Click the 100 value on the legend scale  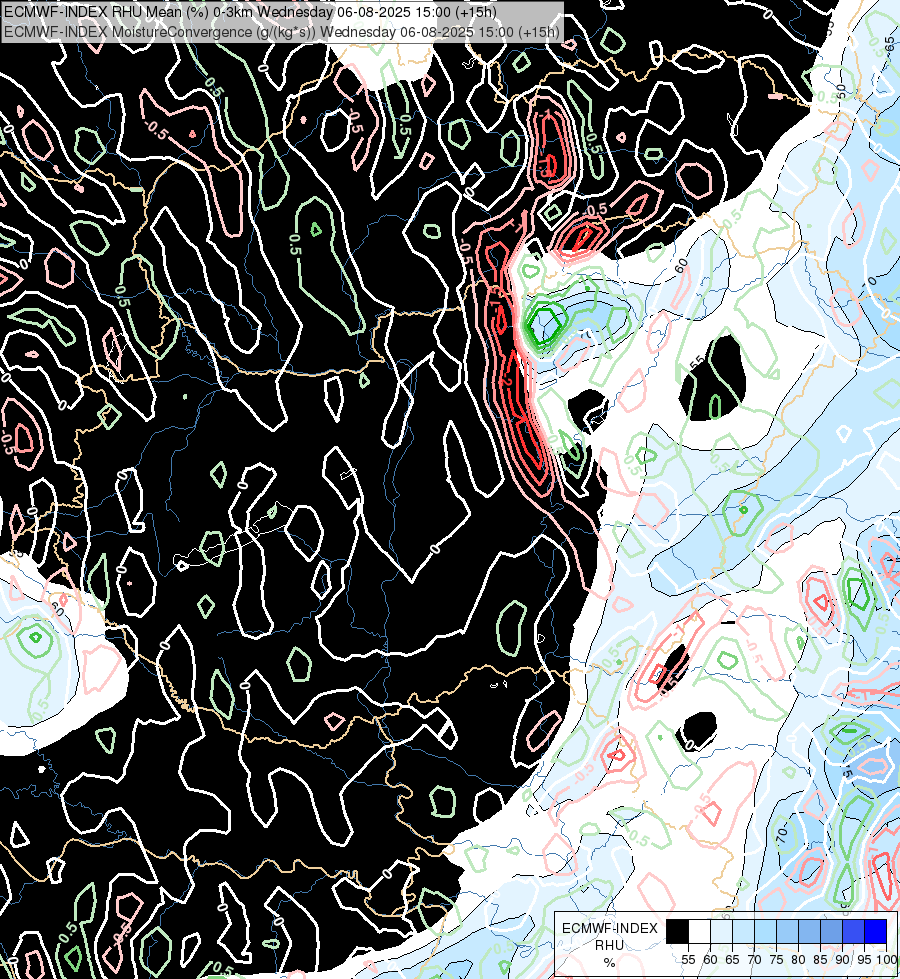(x=886, y=960)
